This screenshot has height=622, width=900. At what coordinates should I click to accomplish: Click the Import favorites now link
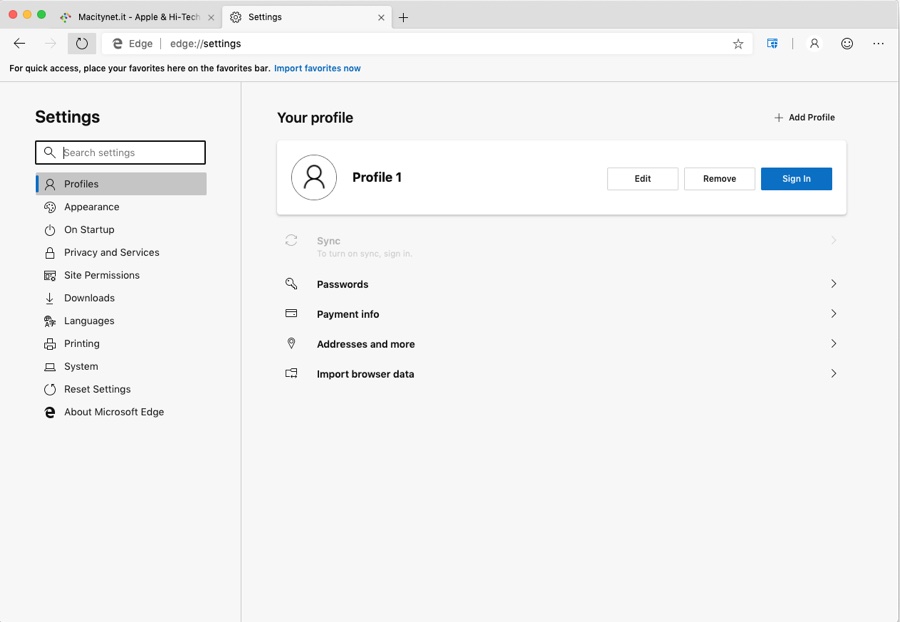(317, 69)
